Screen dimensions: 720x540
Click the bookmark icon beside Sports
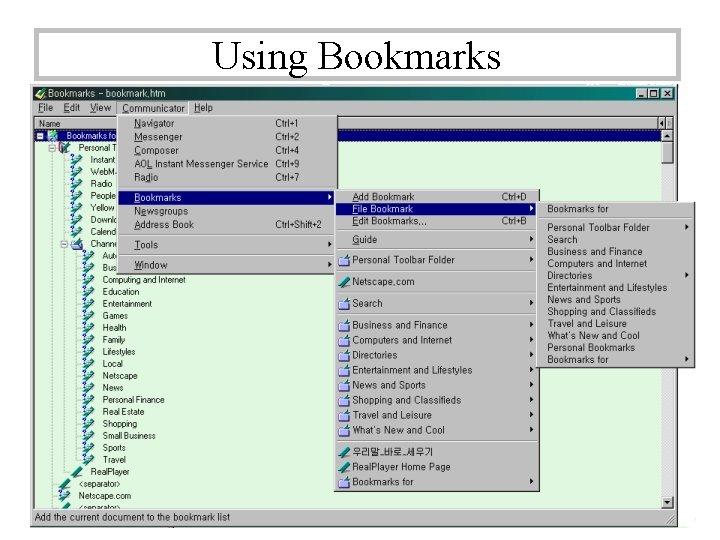(x=88, y=447)
